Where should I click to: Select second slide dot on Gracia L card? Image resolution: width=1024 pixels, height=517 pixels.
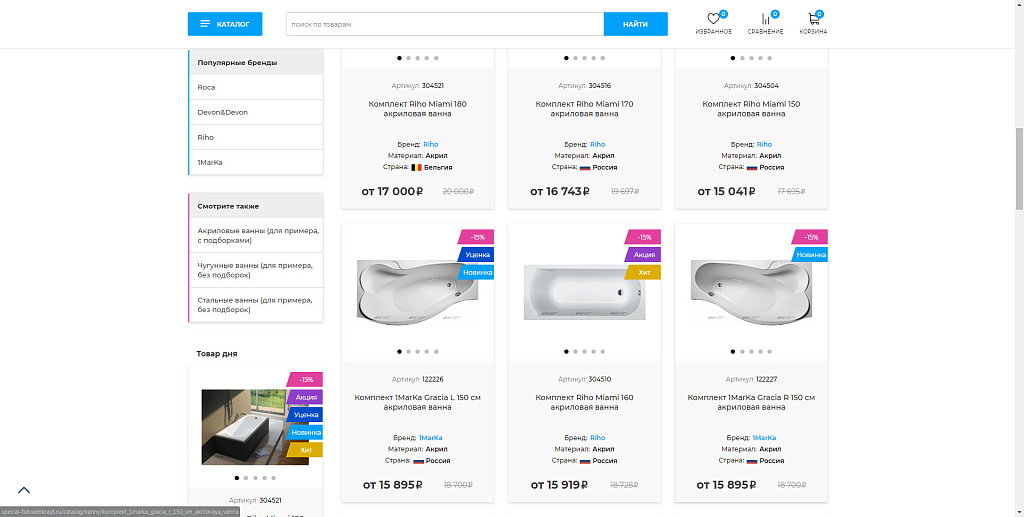point(408,352)
